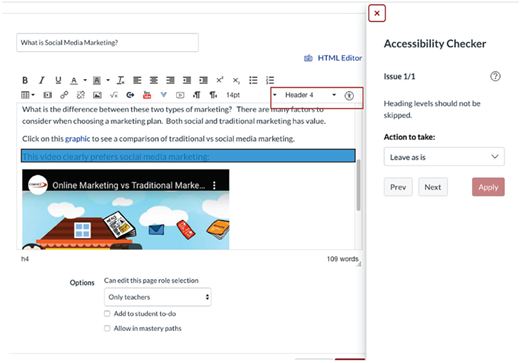The image size is (520, 363).
Task: Record or upload media
Action: [180, 95]
